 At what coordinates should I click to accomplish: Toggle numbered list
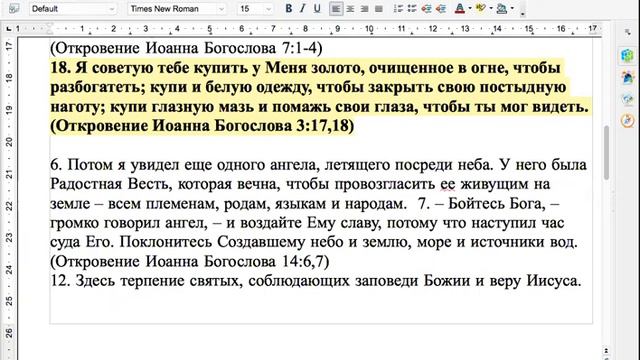tap(398, 9)
